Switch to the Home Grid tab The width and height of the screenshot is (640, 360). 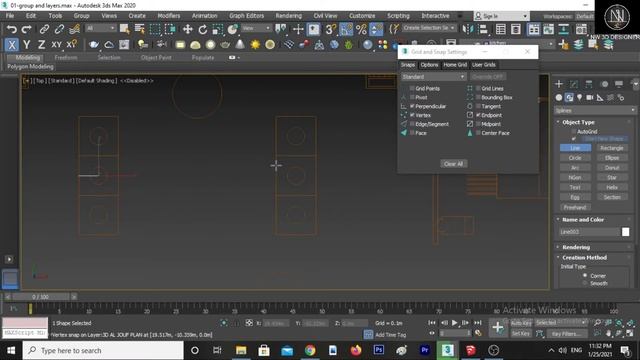click(455, 65)
